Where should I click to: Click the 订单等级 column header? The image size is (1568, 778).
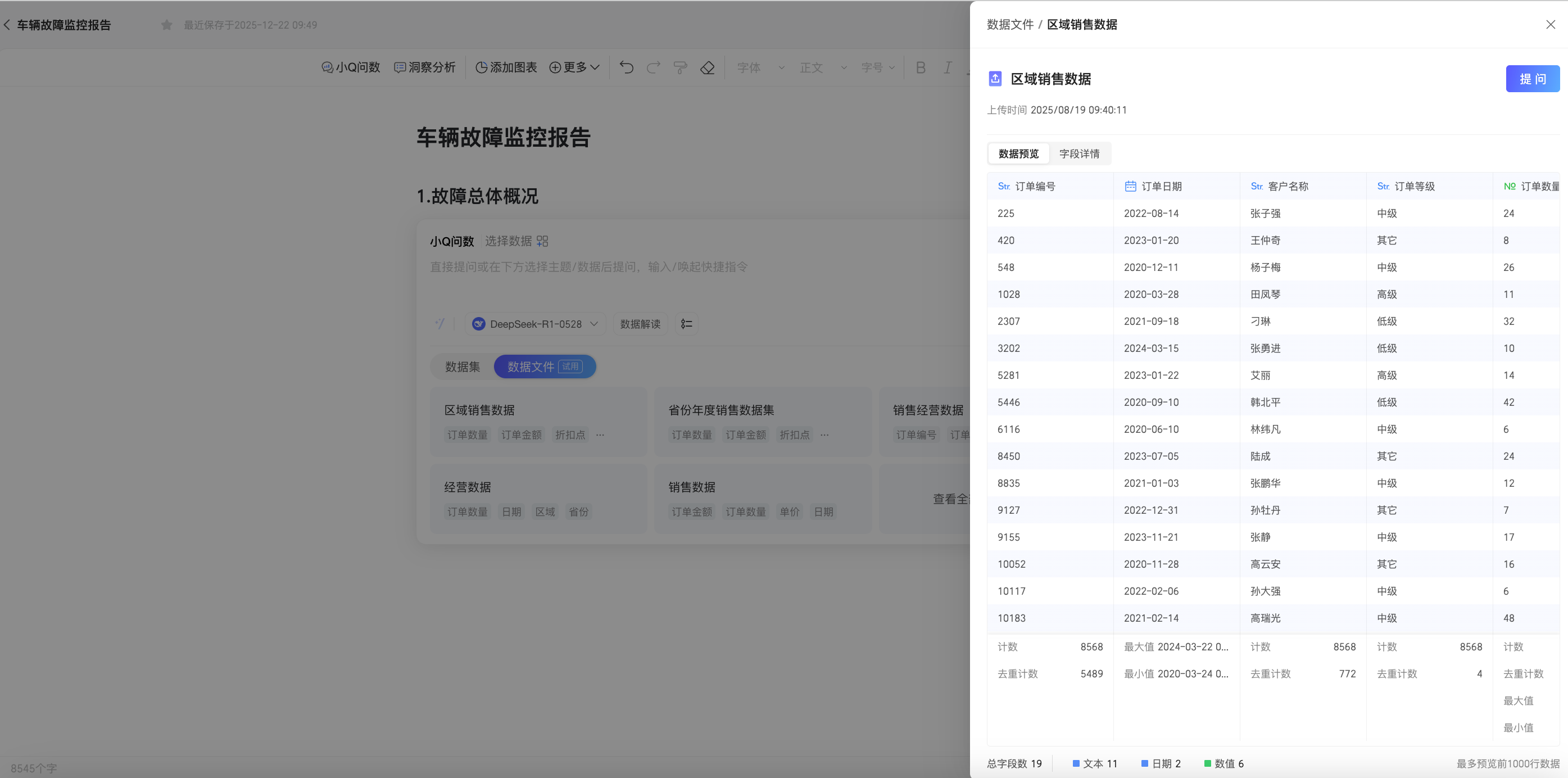pyautogui.click(x=1429, y=186)
